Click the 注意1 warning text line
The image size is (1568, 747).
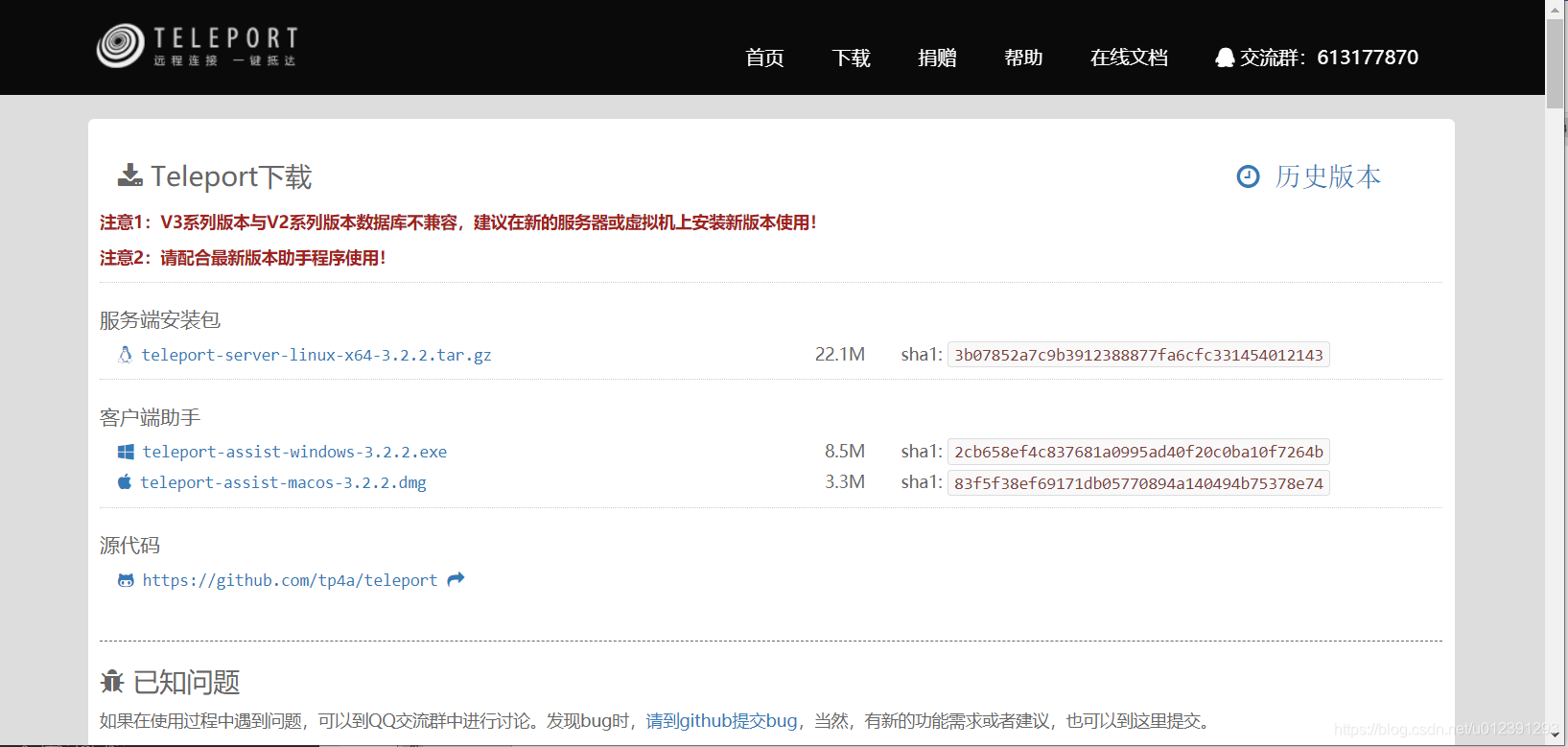(x=458, y=222)
